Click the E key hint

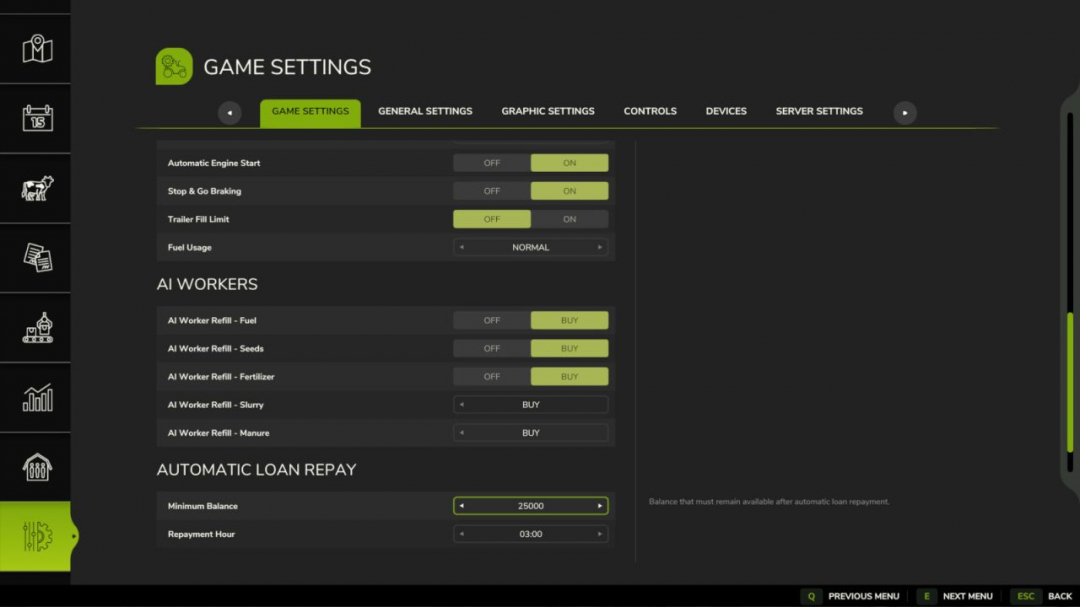pyautogui.click(x=926, y=596)
